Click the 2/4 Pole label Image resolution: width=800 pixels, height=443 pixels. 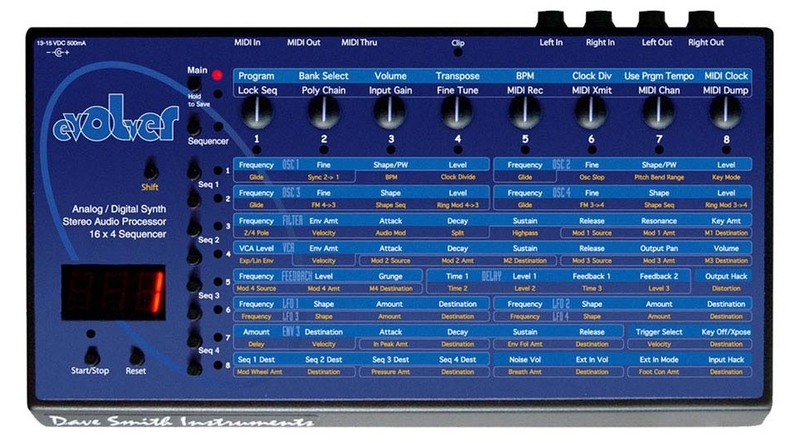coord(256,233)
